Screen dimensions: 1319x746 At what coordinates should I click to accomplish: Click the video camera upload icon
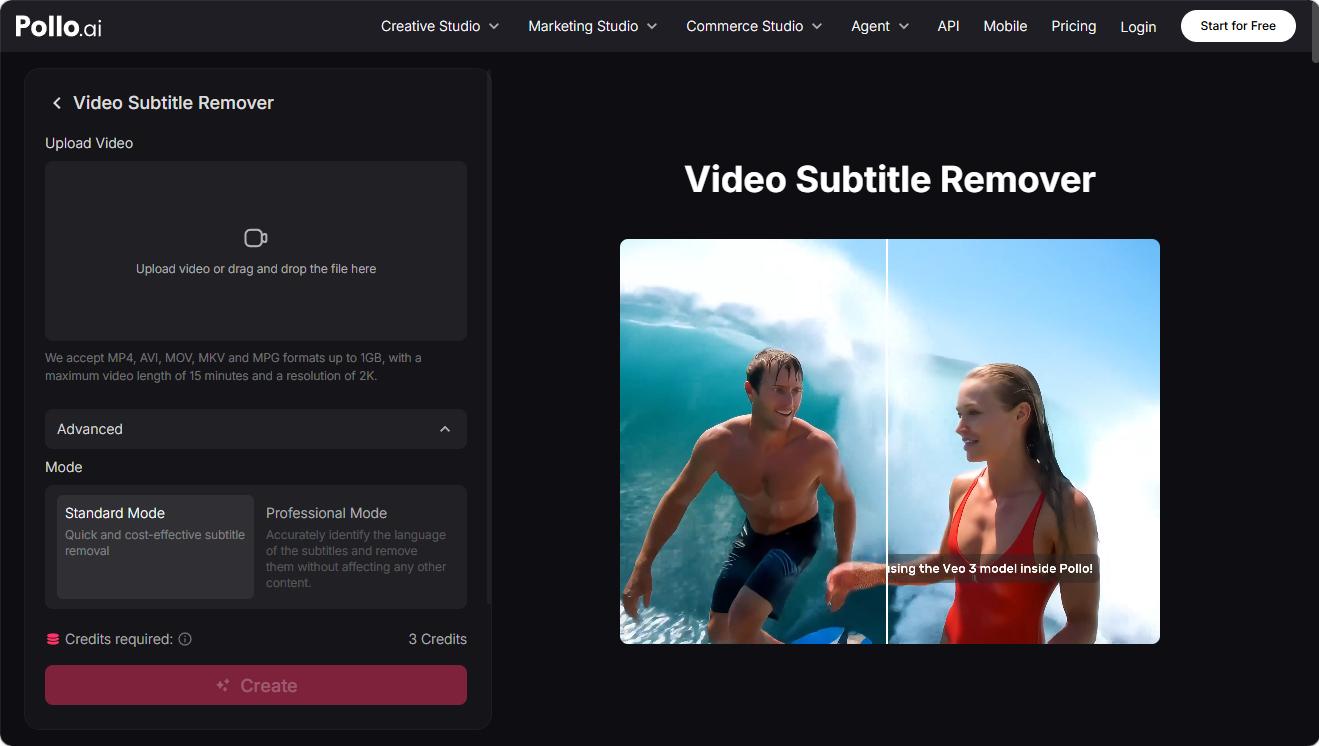[256, 238]
